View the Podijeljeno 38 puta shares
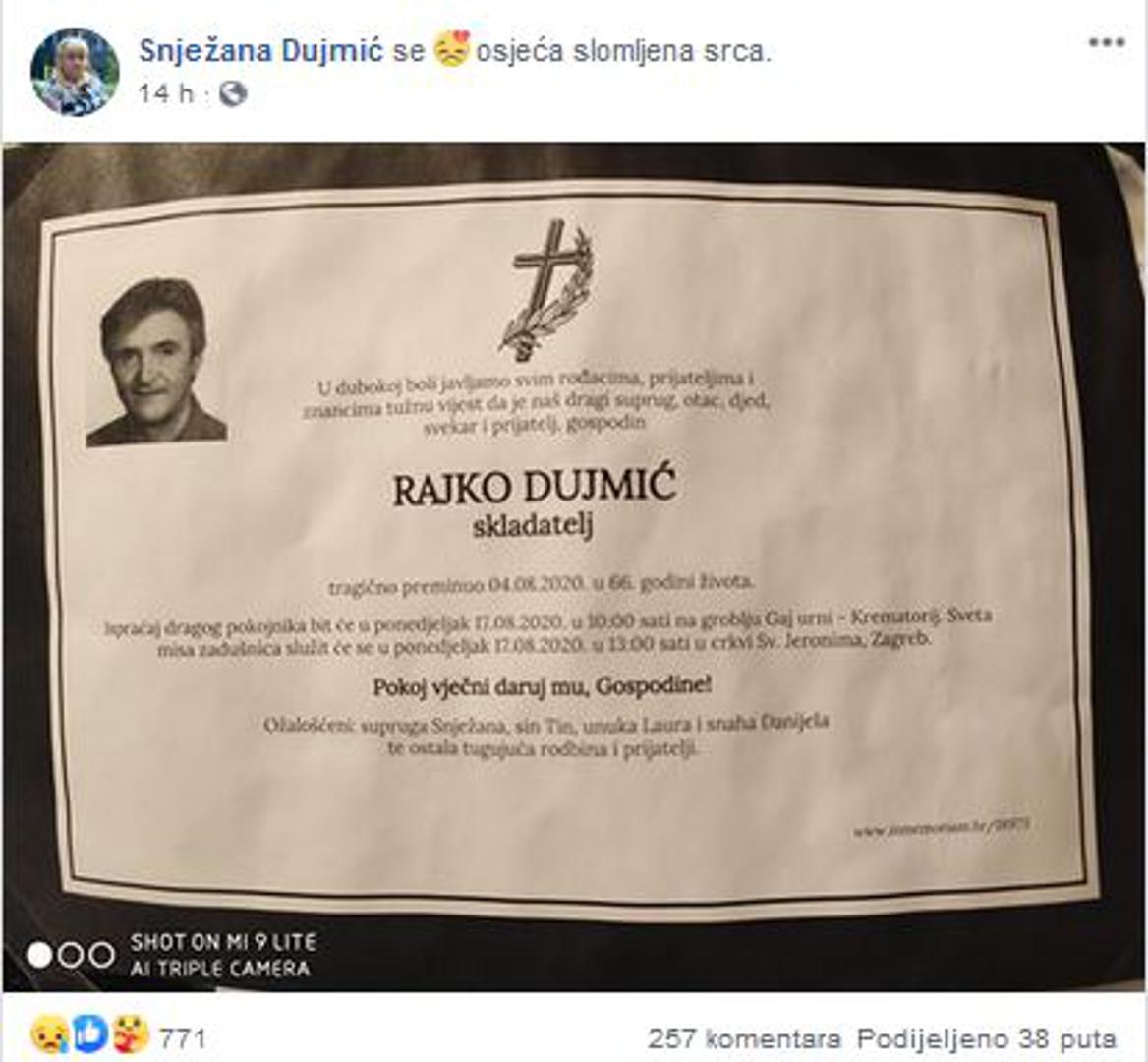 [x=987, y=1038]
